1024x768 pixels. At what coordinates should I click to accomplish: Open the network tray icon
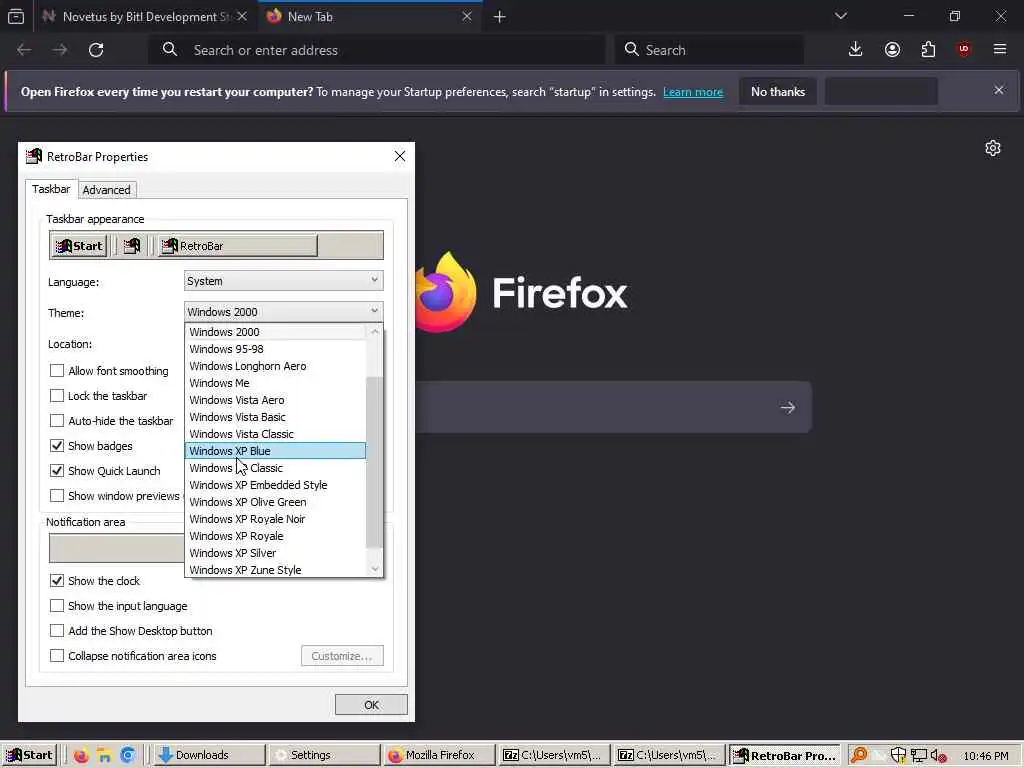[919, 756]
